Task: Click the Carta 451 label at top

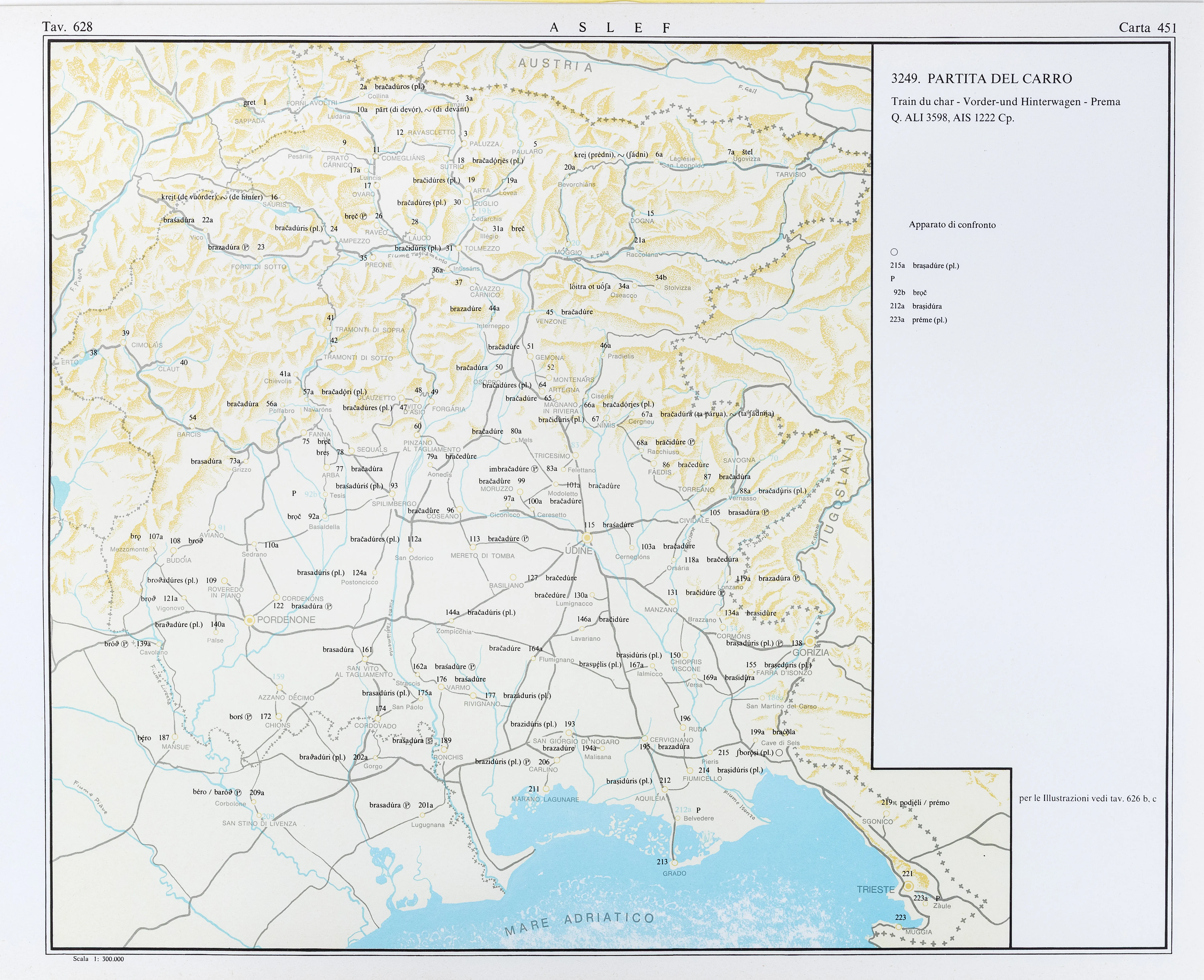Action: point(1148,28)
